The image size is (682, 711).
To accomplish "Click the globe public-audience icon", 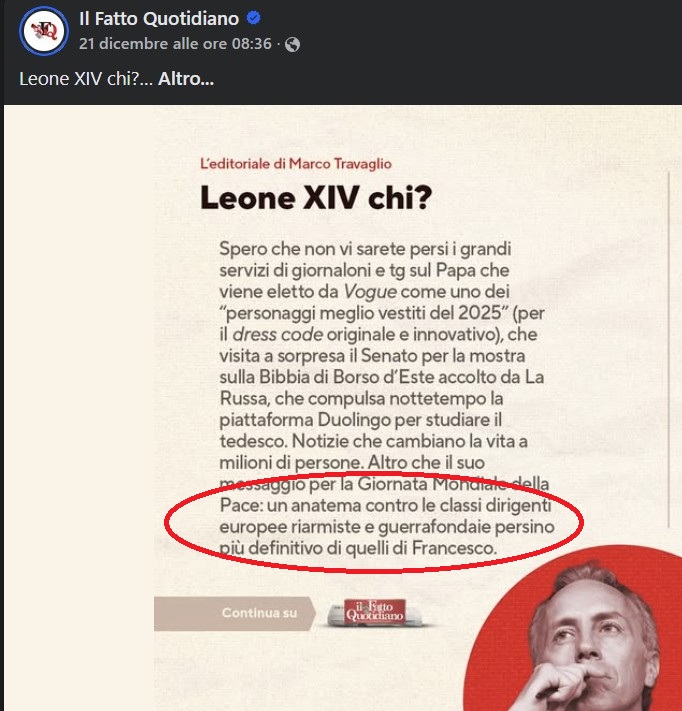I will click(x=292, y=44).
